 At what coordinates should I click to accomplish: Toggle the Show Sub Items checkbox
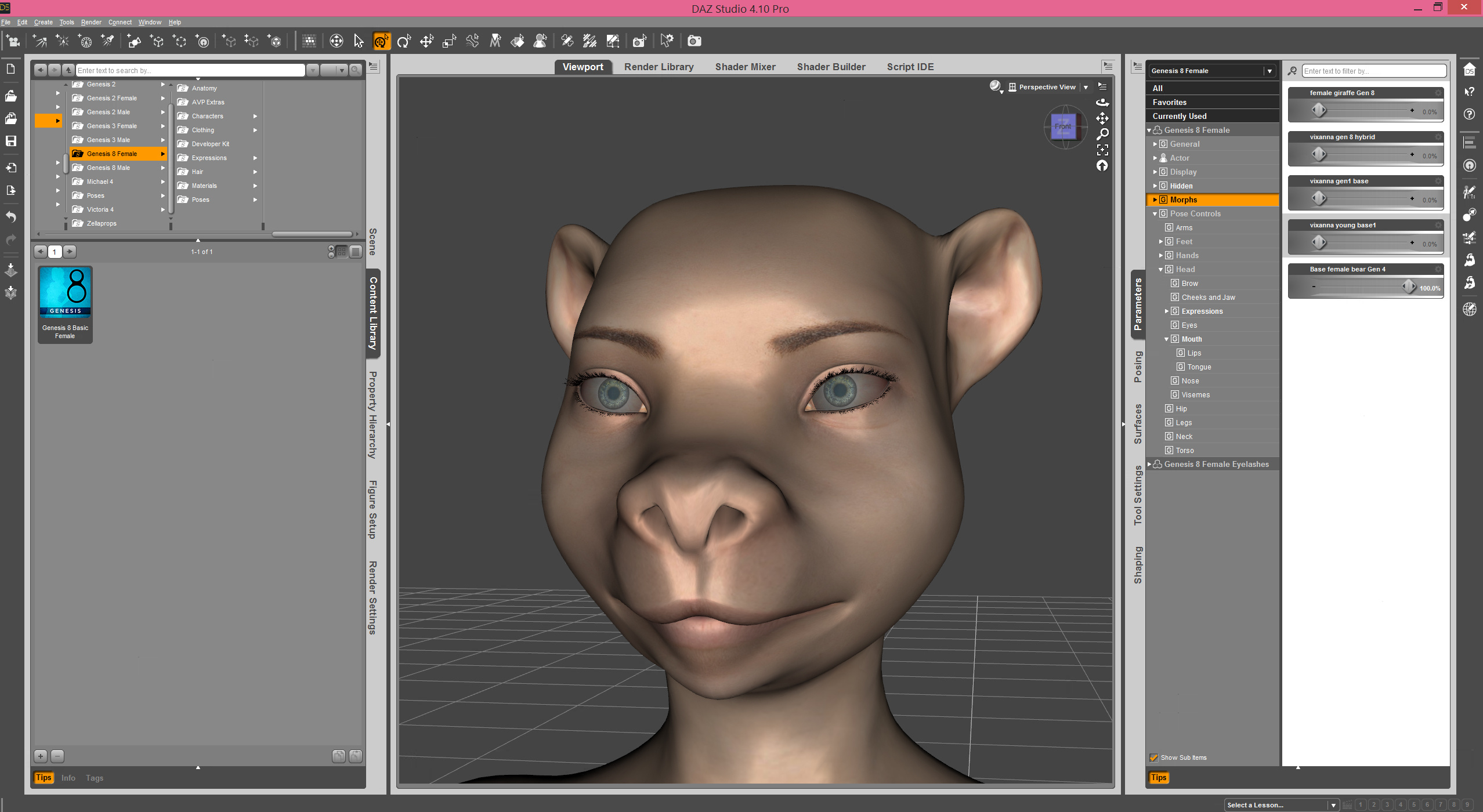(1154, 757)
